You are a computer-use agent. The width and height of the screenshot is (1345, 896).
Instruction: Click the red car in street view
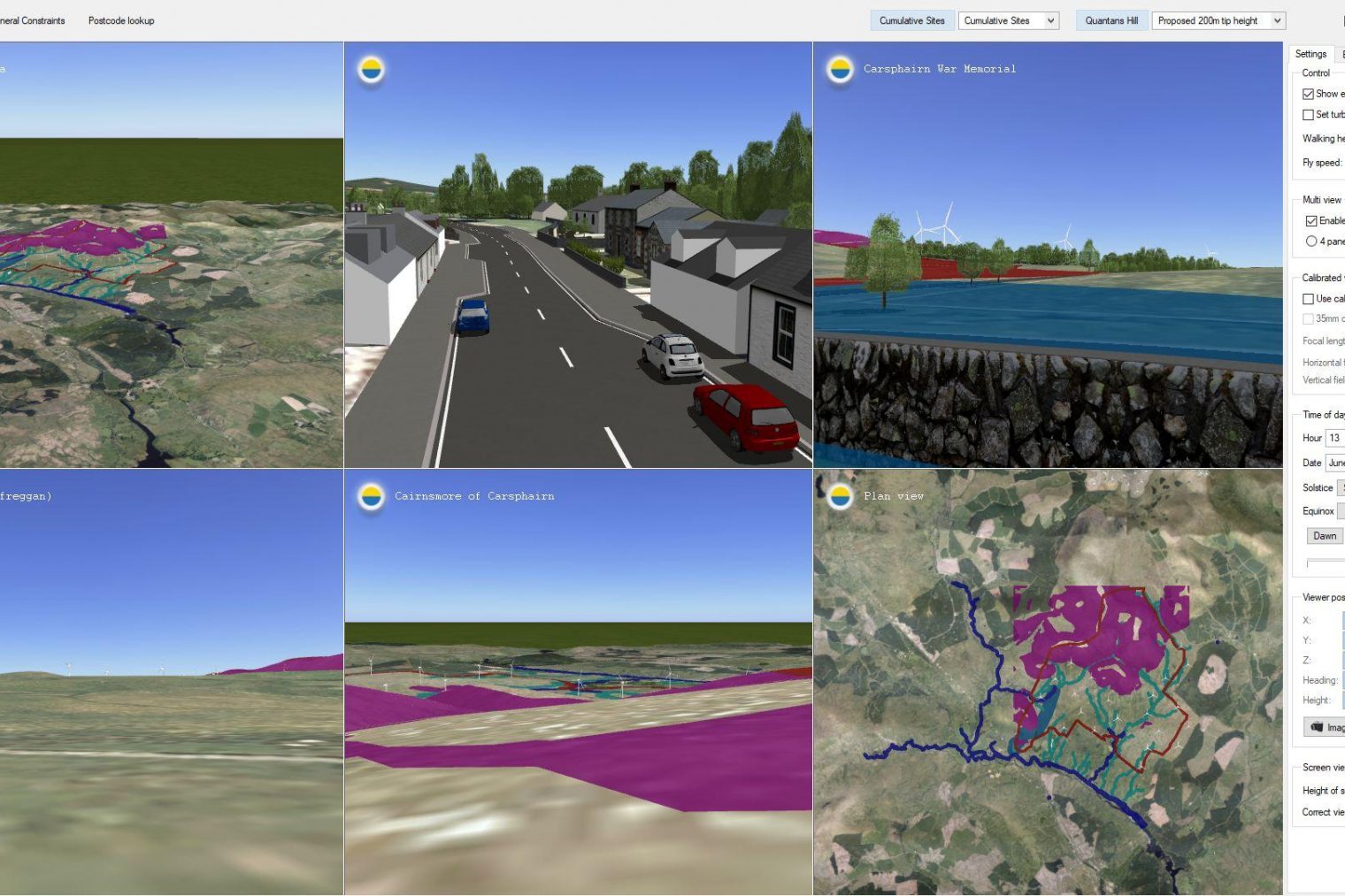click(x=746, y=416)
